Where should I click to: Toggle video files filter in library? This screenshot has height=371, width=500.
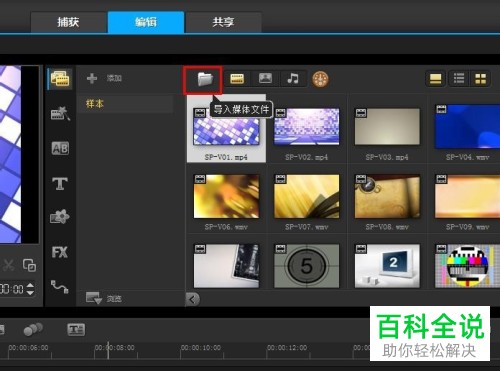click(237, 79)
